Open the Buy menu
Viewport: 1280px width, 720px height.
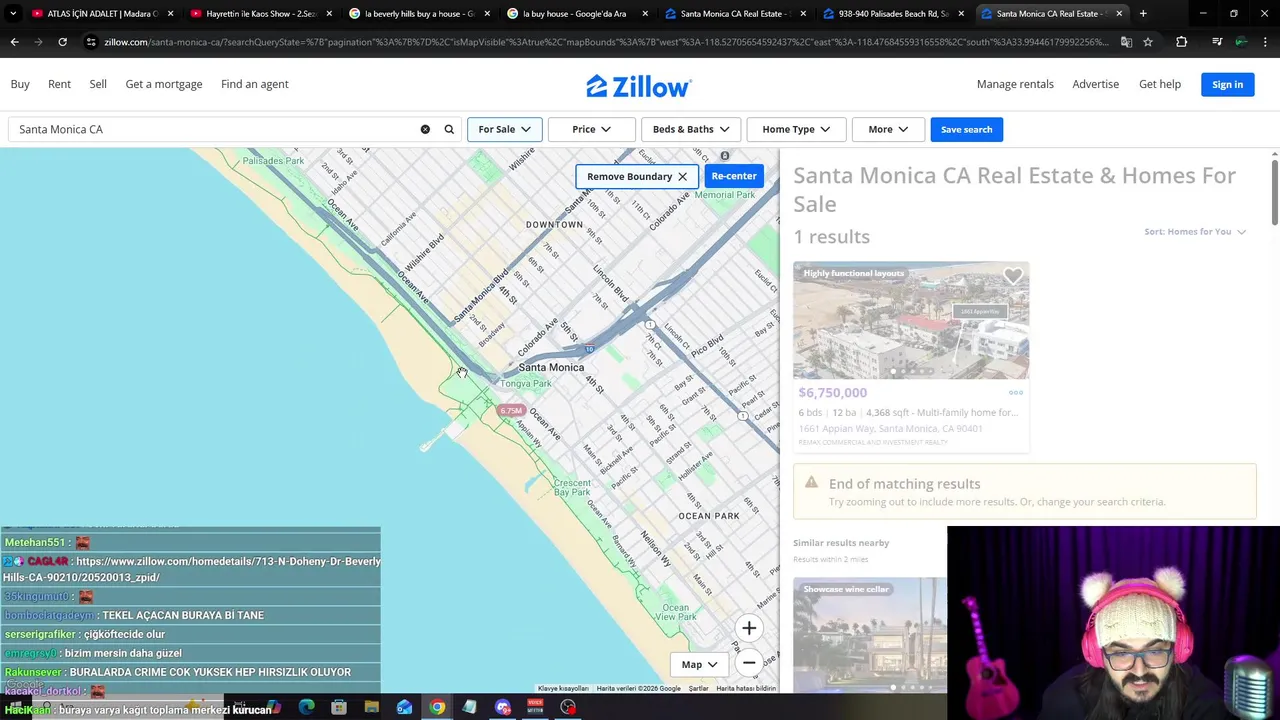click(x=20, y=84)
